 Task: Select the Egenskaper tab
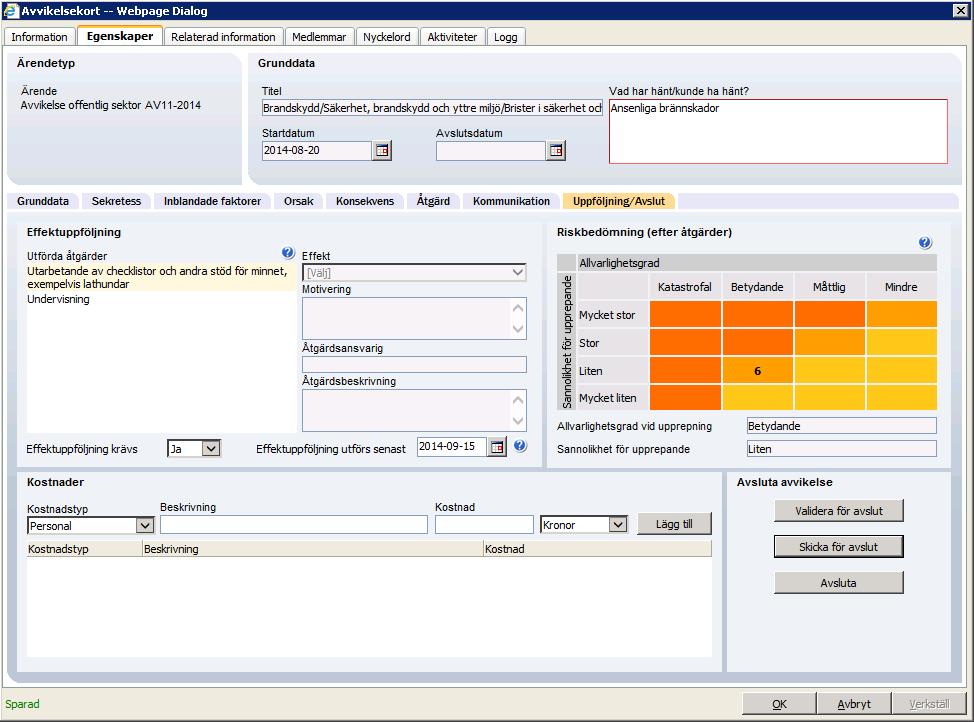pyautogui.click(x=120, y=36)
